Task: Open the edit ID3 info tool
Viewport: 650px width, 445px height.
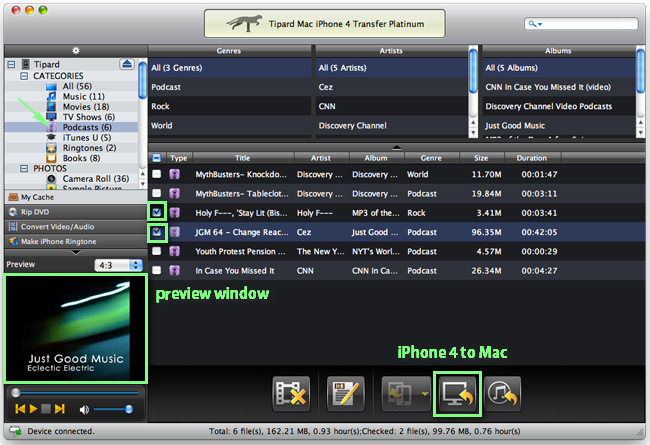Action: [346, 394]
